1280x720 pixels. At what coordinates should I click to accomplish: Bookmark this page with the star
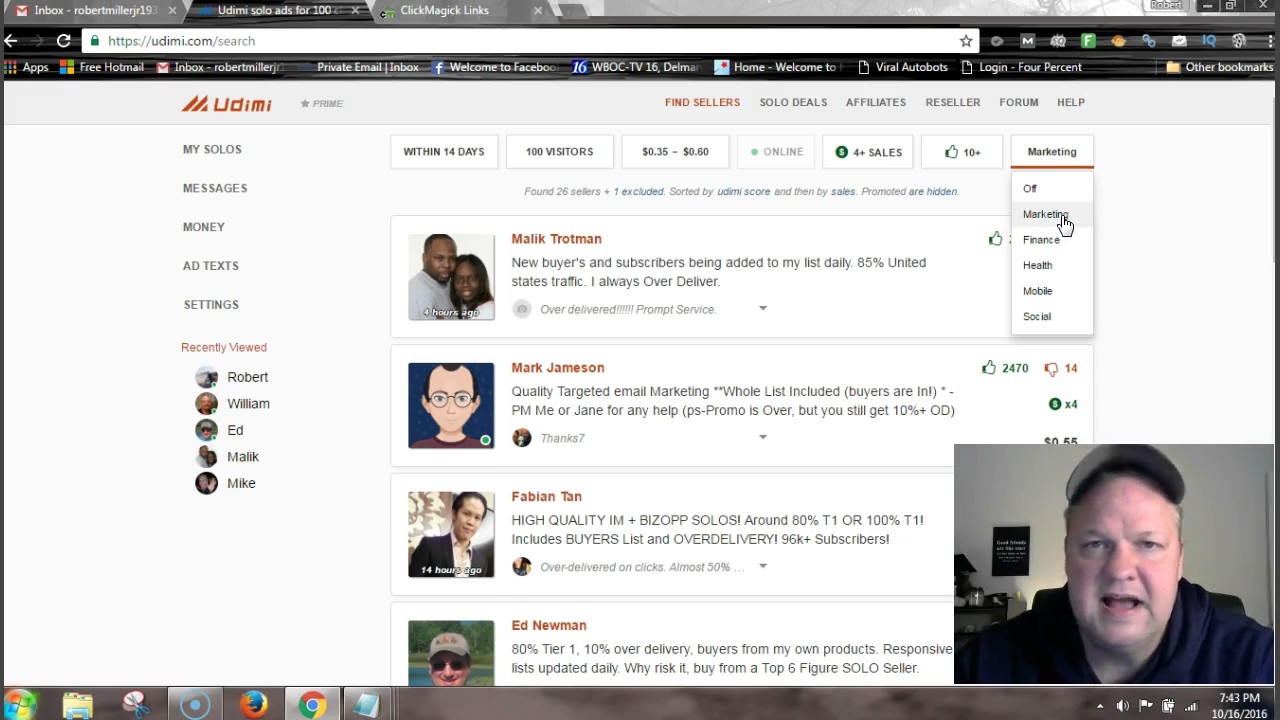pyautogui.click(x=966, y=41)
